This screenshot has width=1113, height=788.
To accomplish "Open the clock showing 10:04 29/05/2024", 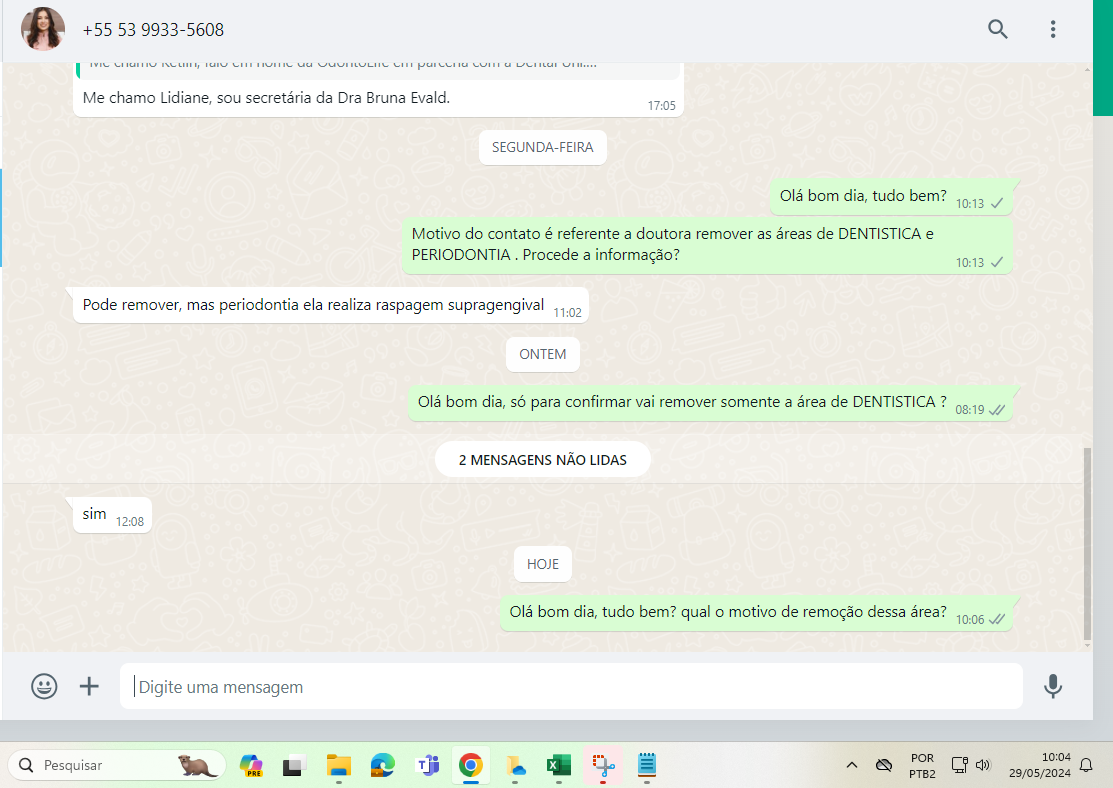I will pyautogui.click(x=1040, y=765).
